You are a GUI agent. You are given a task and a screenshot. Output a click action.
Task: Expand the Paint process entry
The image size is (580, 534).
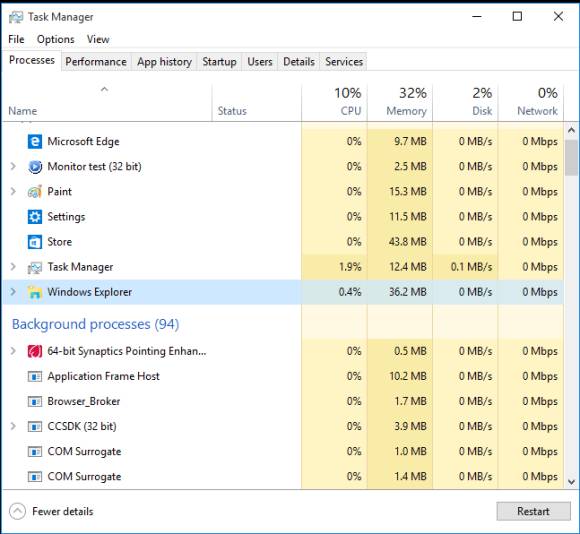pyautogui.click(x=13, y=192)
